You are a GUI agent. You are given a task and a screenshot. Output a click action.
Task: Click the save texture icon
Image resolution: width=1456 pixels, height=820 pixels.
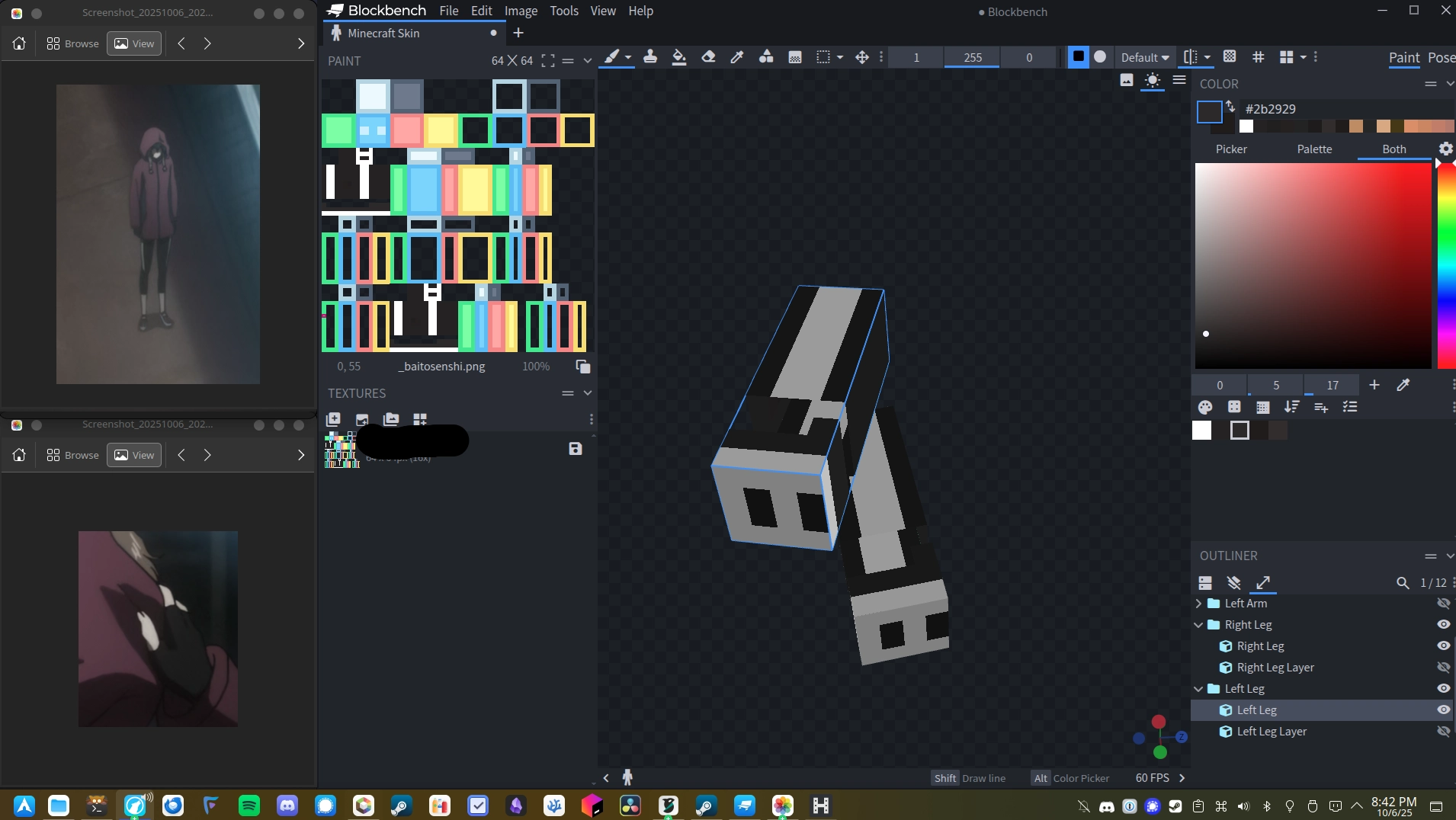point(576,449)
